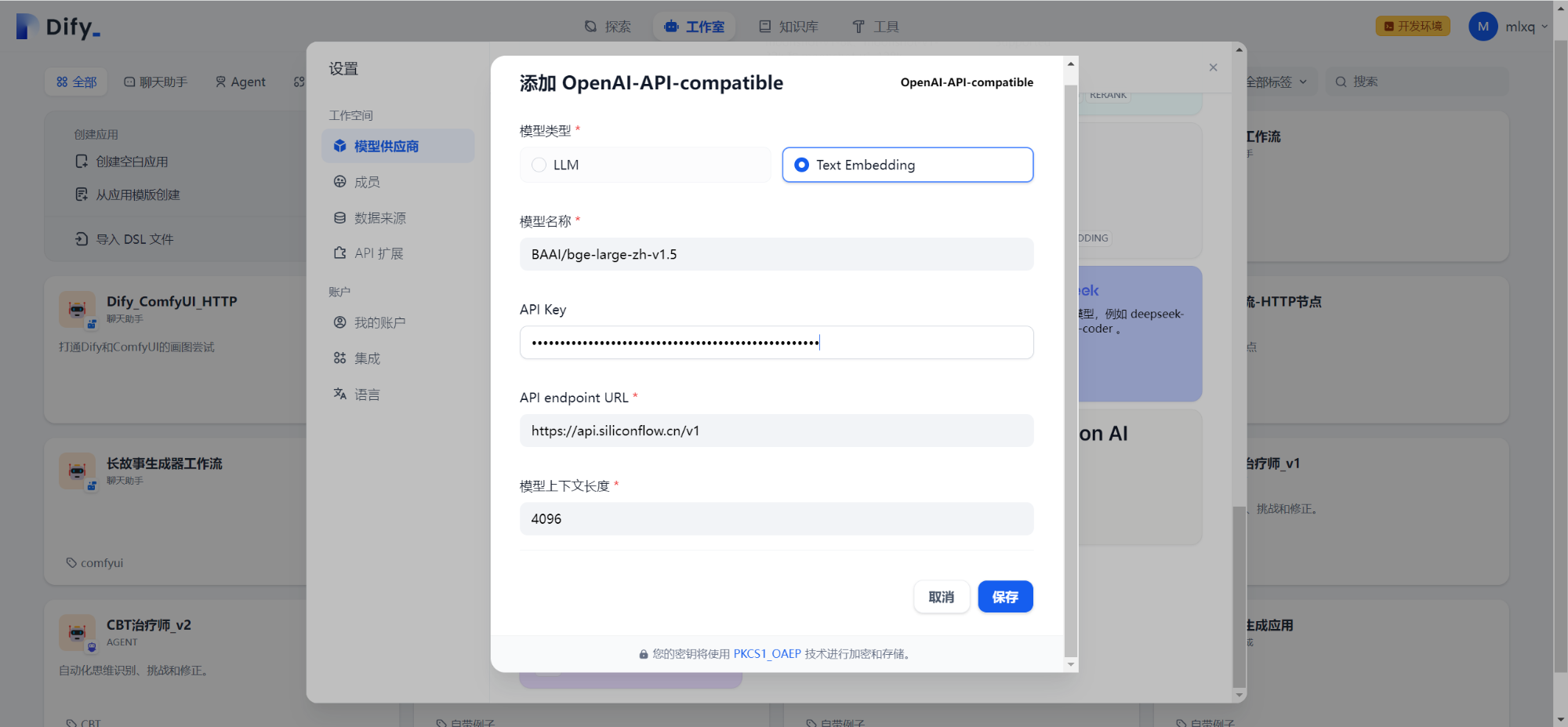The image size is (1568, 727).
Task: Click the Dify logo
Action: point(59,26)
